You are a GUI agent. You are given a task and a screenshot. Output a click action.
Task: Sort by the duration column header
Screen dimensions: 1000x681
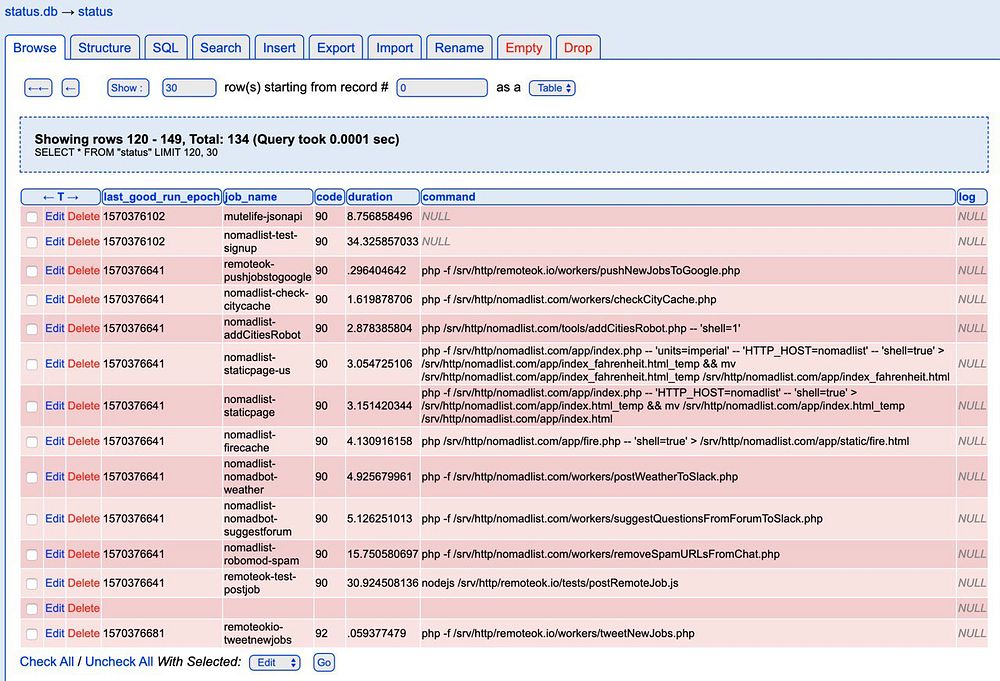[x=371, y=197]
